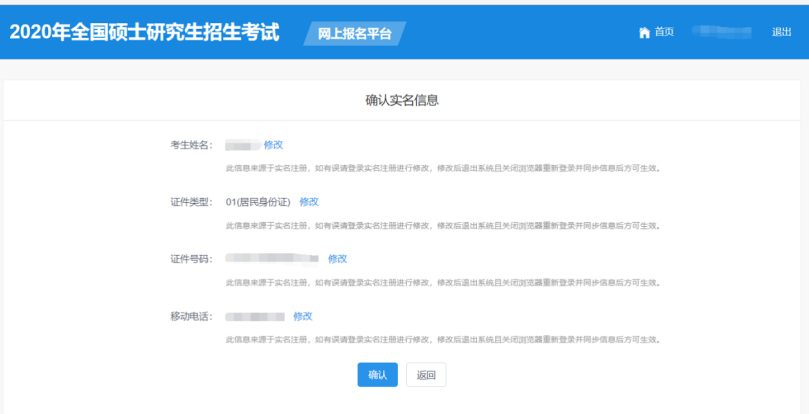Click 修改 beside 证件类型
Screen dimensions: 809x414
pos(309,202)
